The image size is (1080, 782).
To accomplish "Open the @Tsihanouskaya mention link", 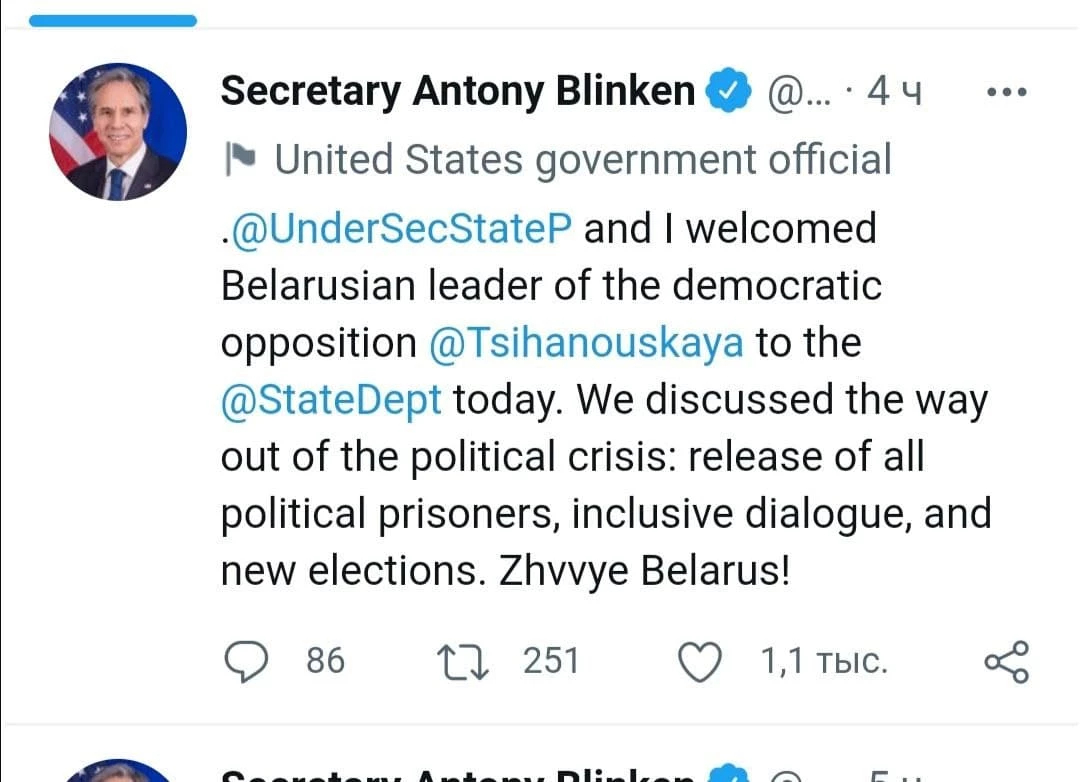I will [586, 343].
